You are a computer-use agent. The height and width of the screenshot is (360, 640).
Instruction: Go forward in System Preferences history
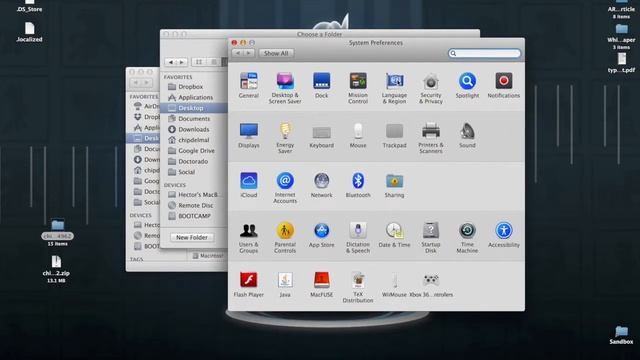click(x=249, y=53)
